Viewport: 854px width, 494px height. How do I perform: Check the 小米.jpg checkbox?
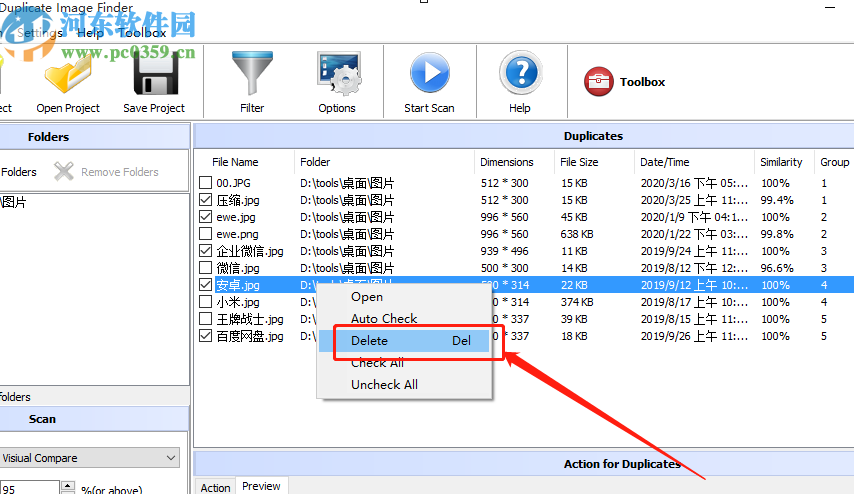click(205, 301)
